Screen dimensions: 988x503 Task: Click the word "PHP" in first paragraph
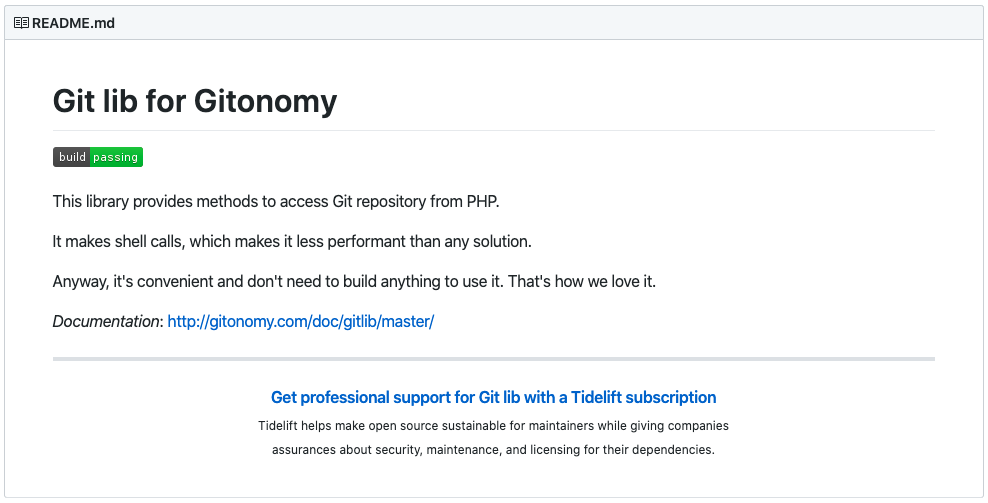pyautogui.click(x=482, y=202)
